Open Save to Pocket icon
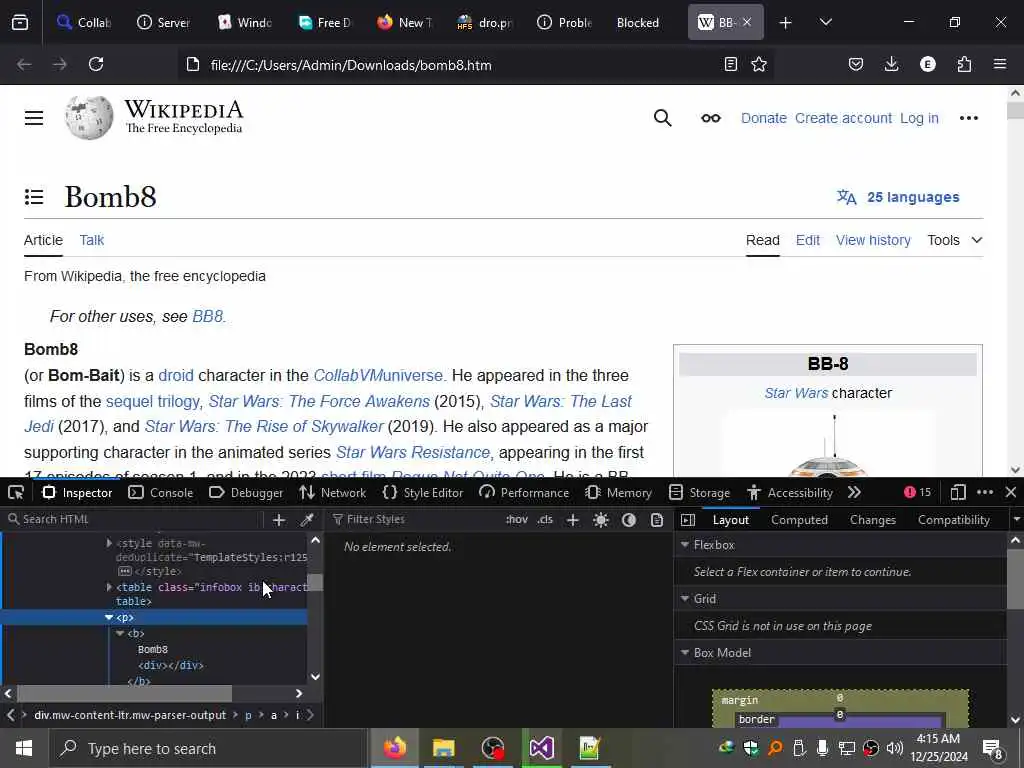This screenshot has width=1024, height=768. point(856,64)
